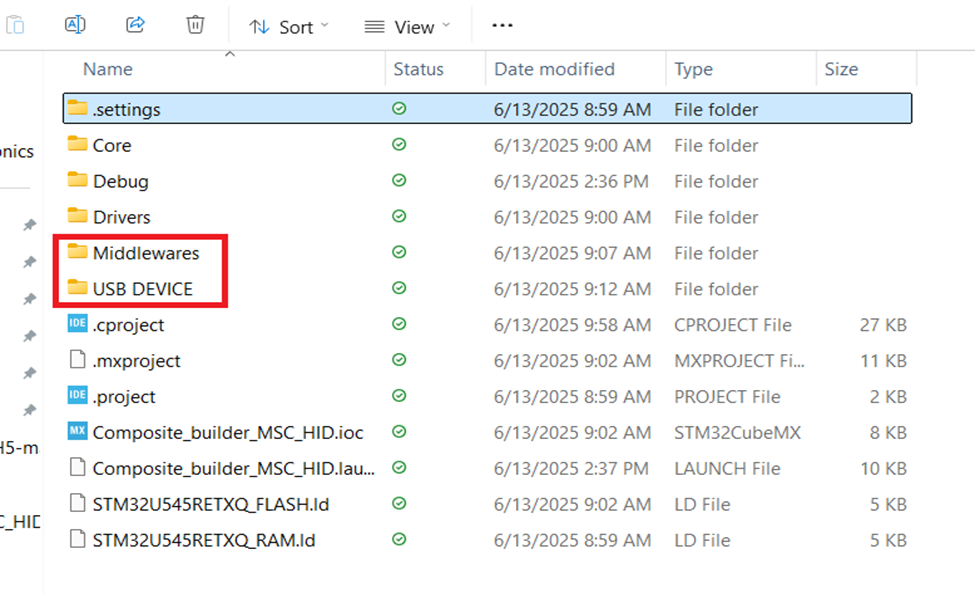This screenshot has height=594, width=975.
Task: Click the 2 KB size cell
Action: pyautogui.click(x=888, y=397)
